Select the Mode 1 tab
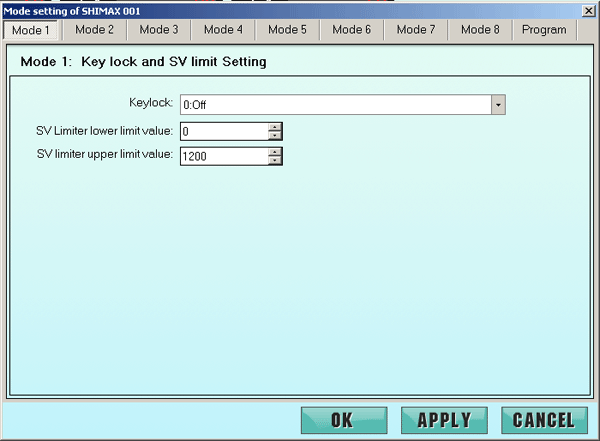The width and height of the screenshot is (600, 441). pyautogui.click(x=30, y=30)
